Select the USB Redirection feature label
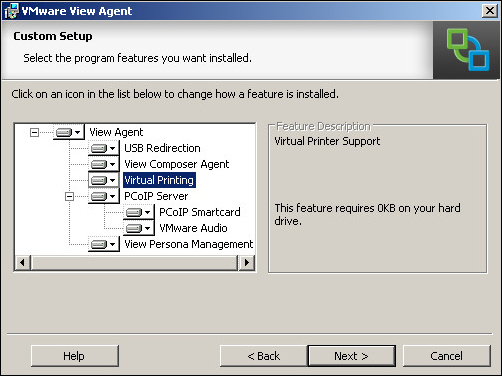Image resolution: width=502 pixels, height=376 pixels. coord(162,148)
